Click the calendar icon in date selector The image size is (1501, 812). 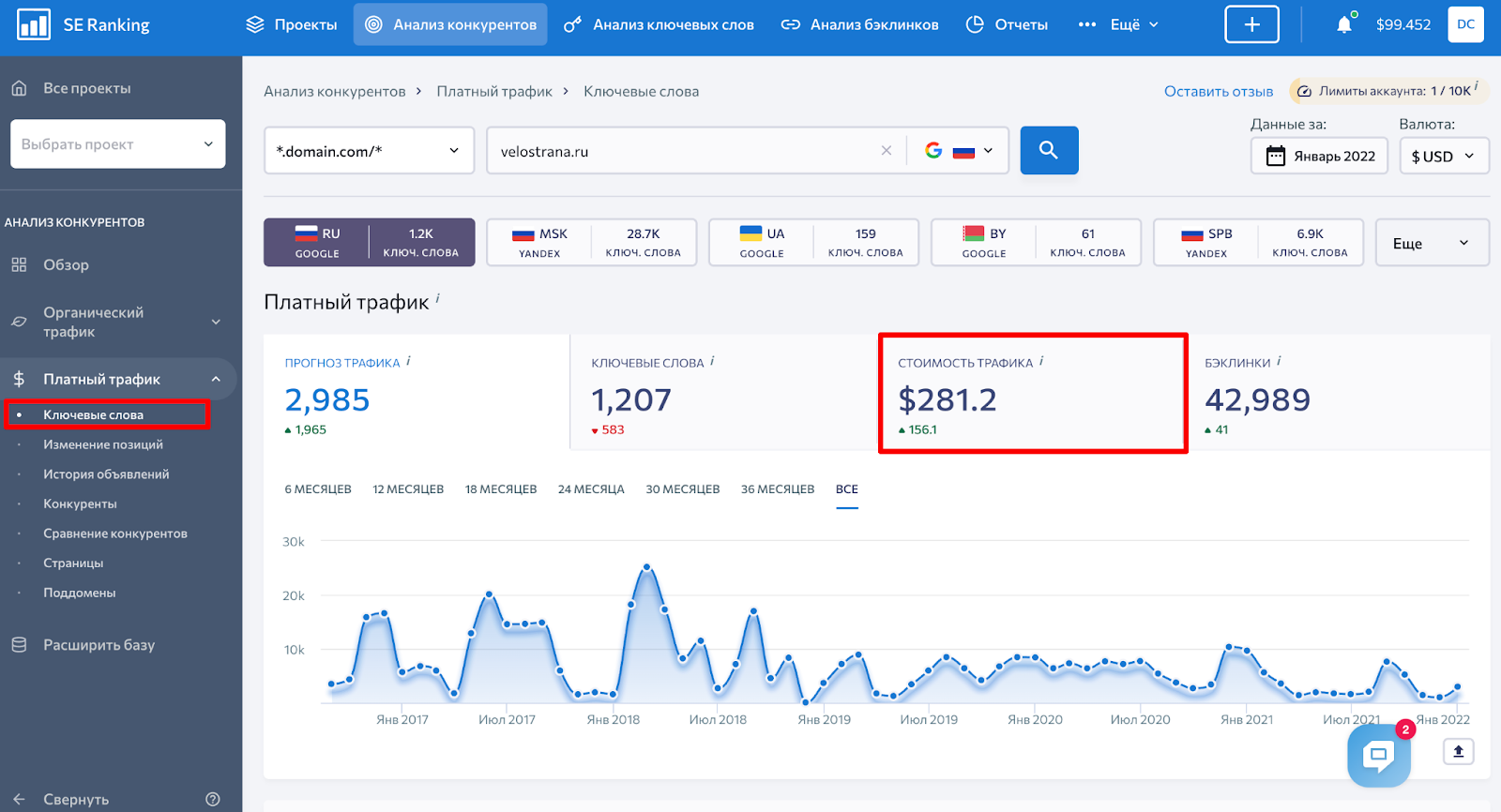pos(1275,156)
